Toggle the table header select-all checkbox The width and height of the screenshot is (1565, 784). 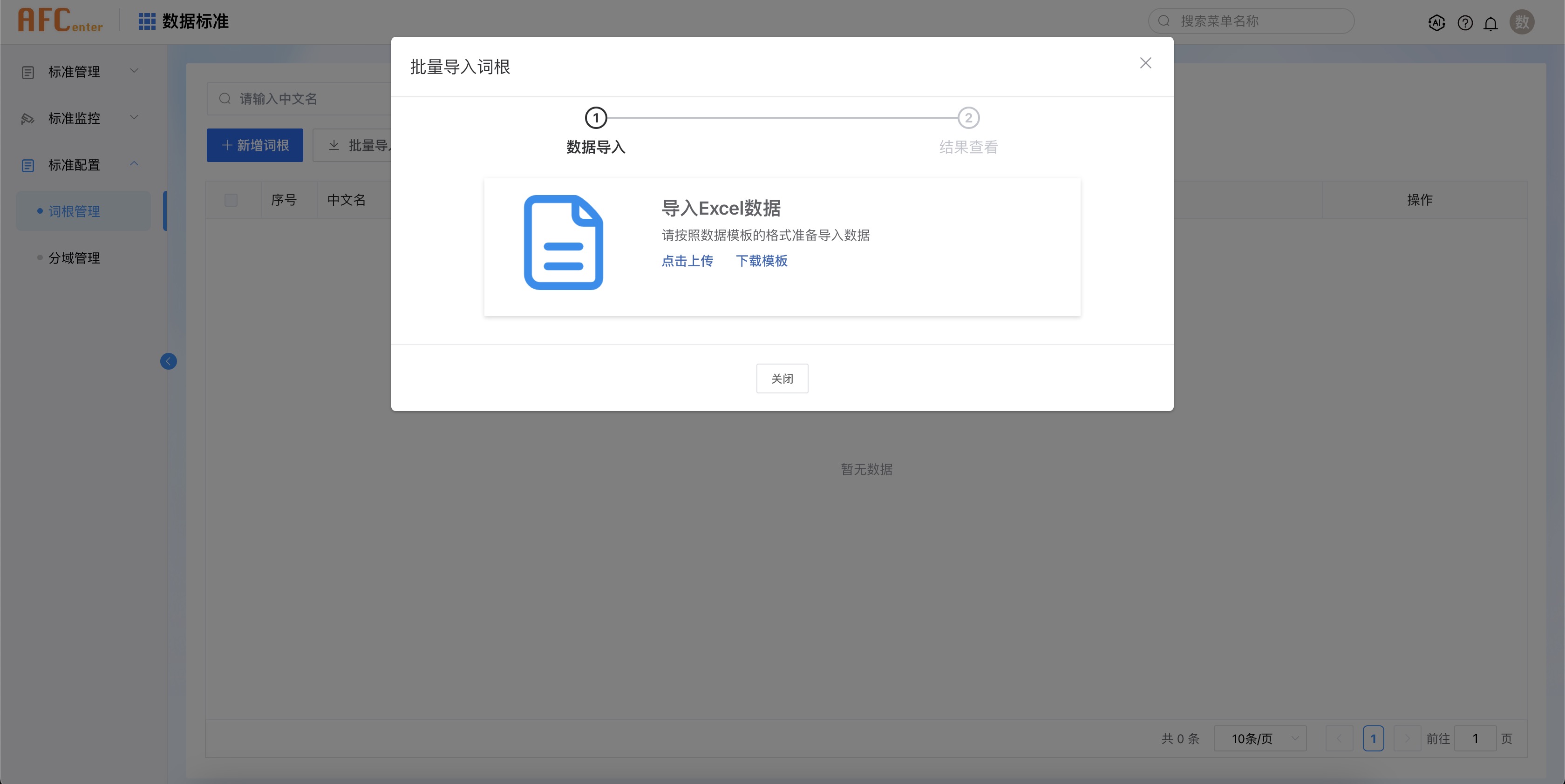pyautogui.click(x=231, y=200)
